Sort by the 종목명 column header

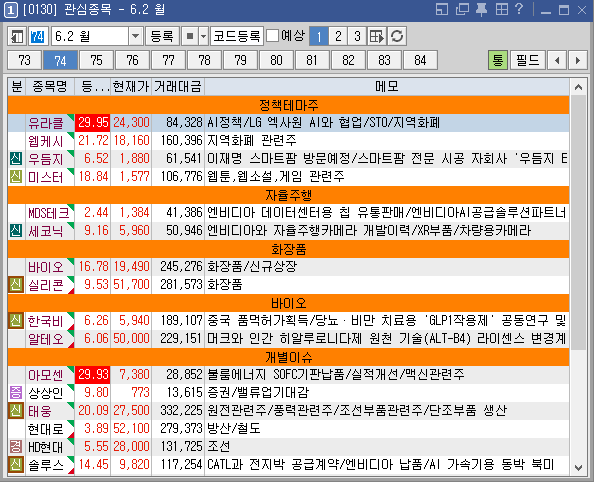click(50, 87)
